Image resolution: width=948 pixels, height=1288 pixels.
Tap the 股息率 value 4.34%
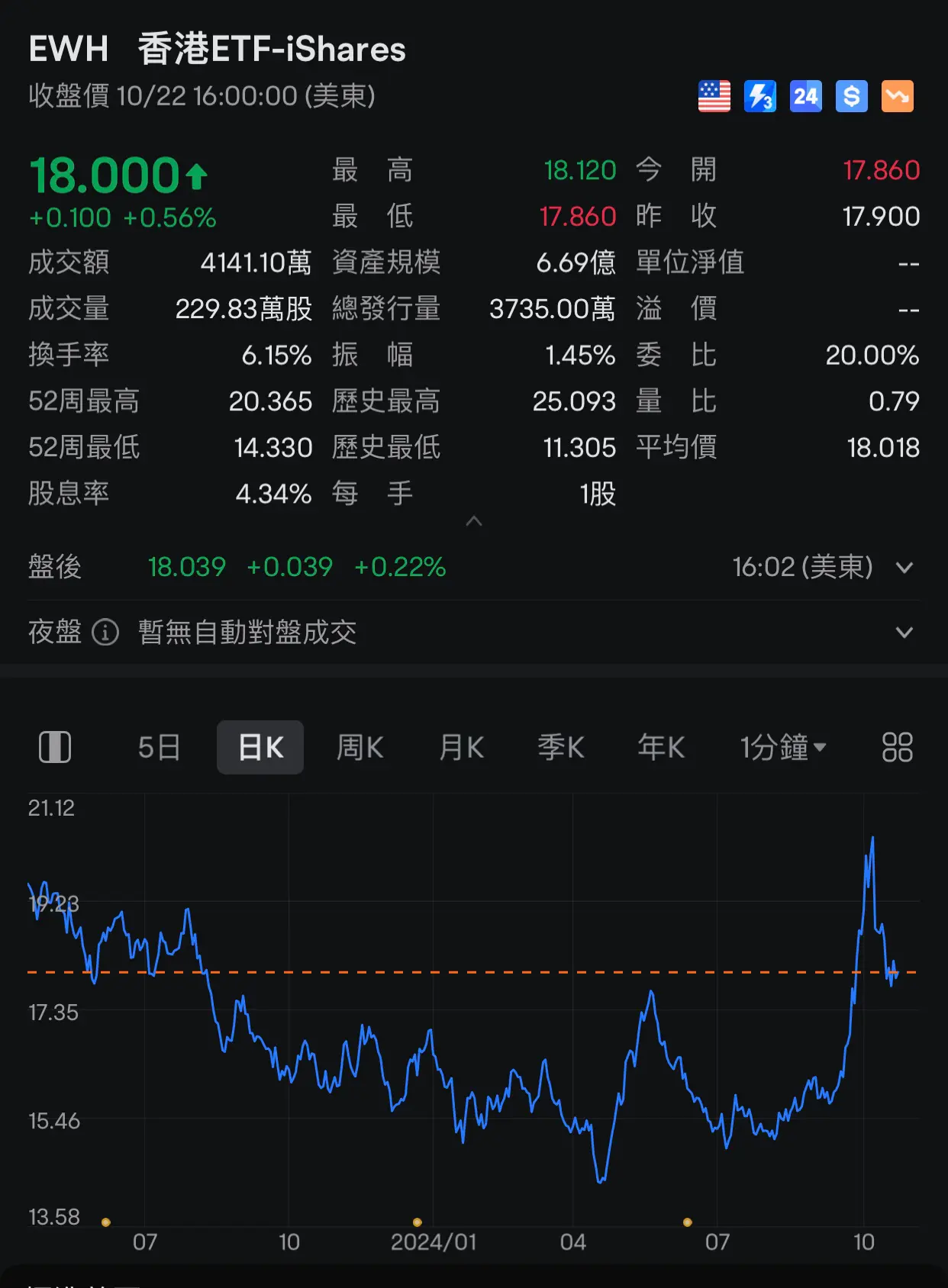(273, 494)
